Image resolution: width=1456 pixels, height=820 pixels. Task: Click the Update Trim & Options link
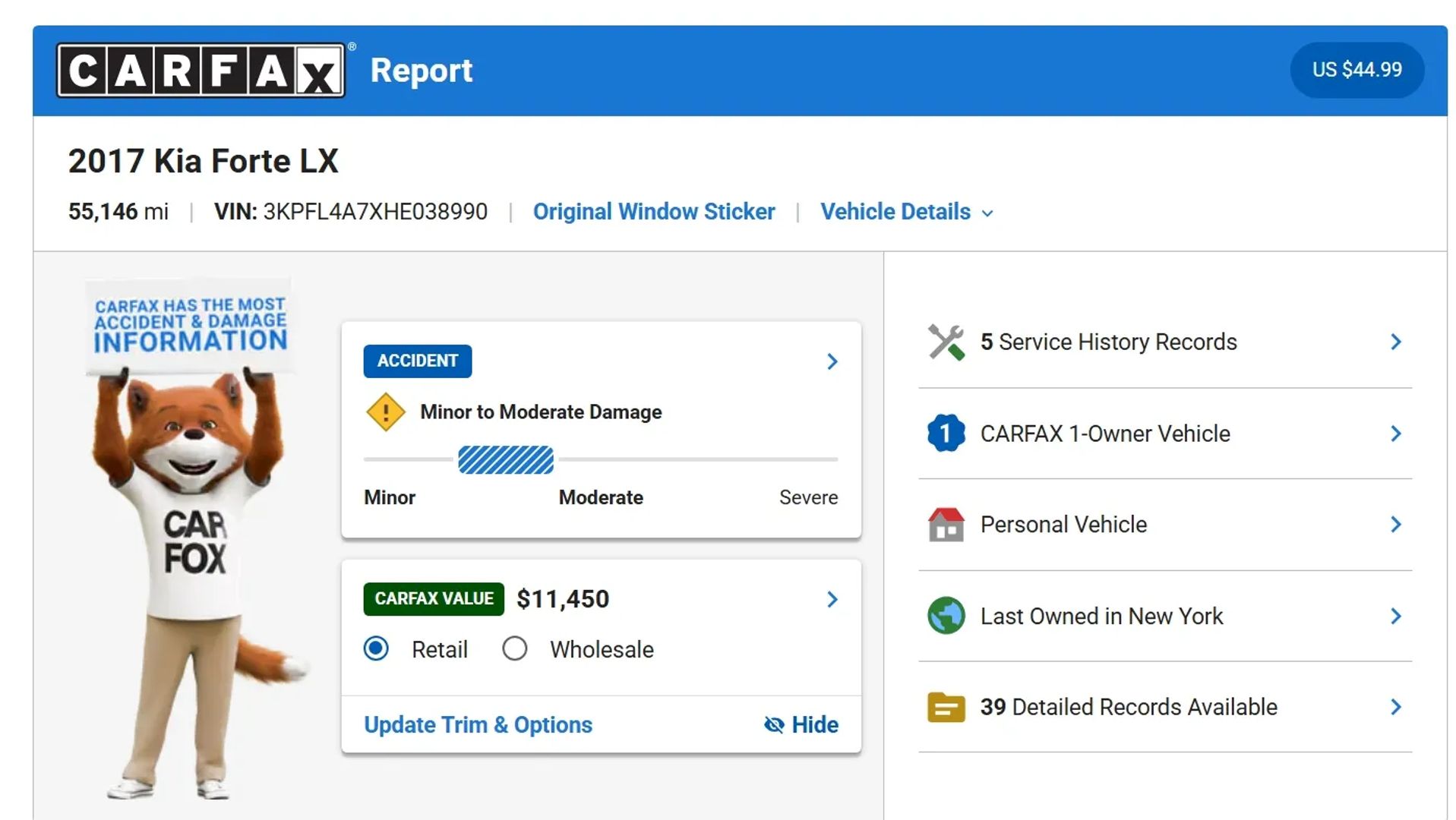click(x=478, y=725)
